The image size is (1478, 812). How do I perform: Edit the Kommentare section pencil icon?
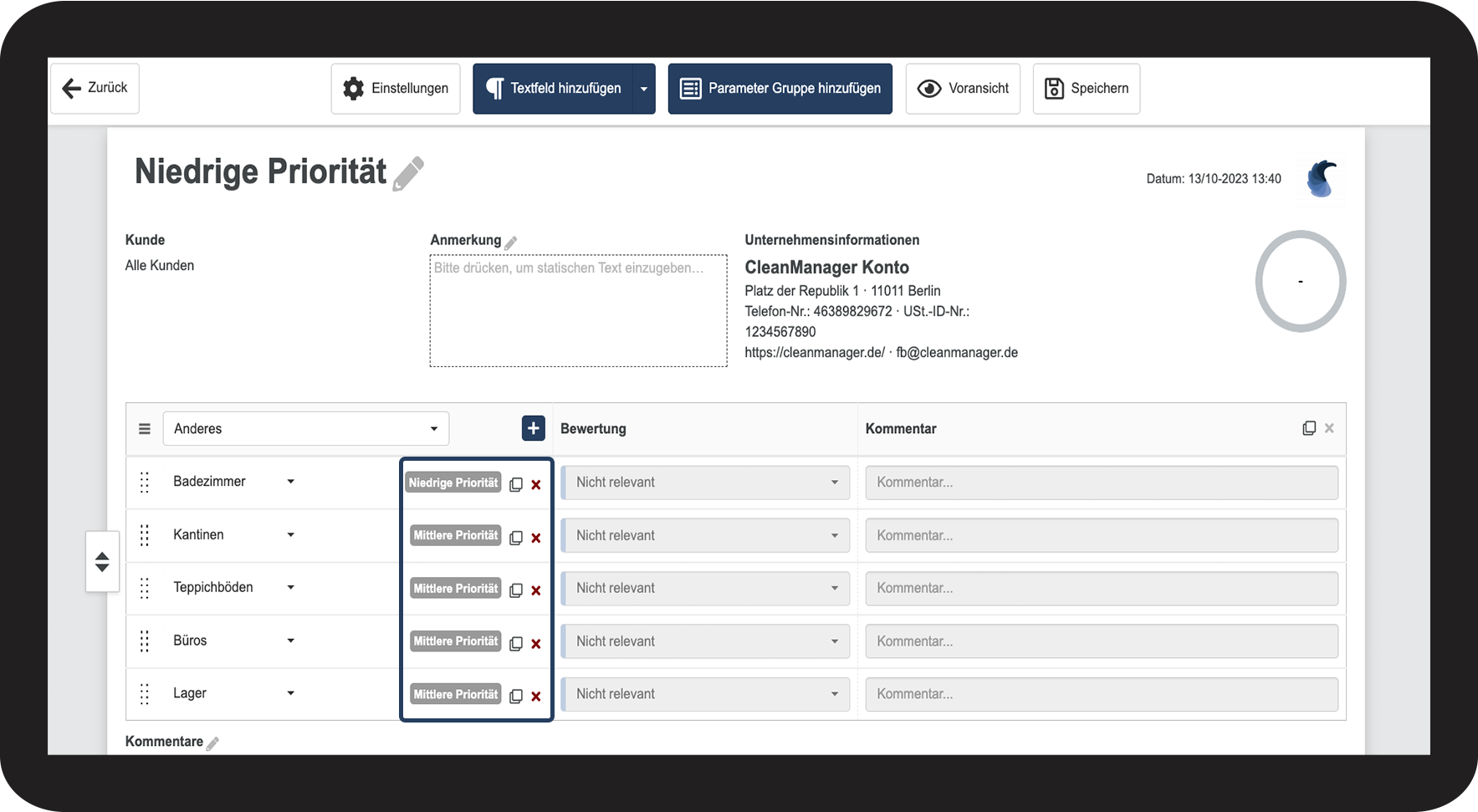click(213, 743)
